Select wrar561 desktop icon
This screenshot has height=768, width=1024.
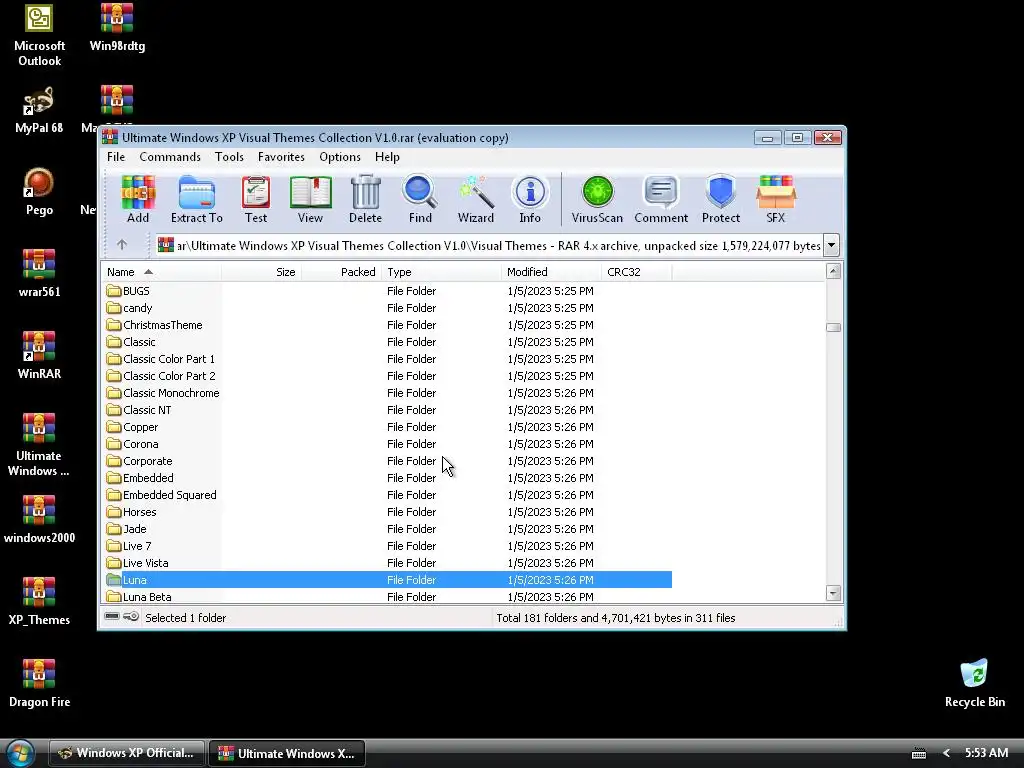(39, 274)
